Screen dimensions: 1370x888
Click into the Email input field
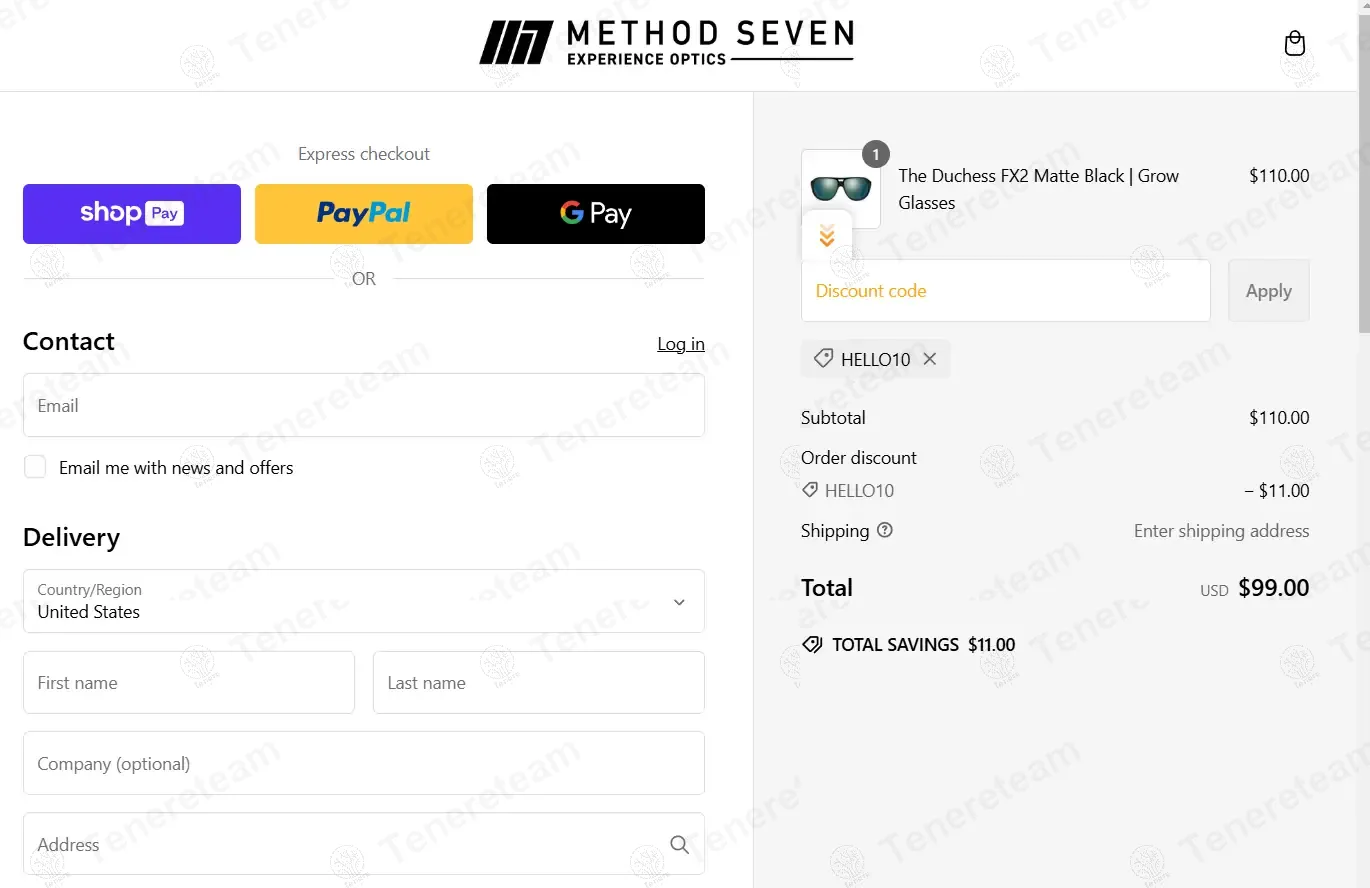[x=364, y=405]
